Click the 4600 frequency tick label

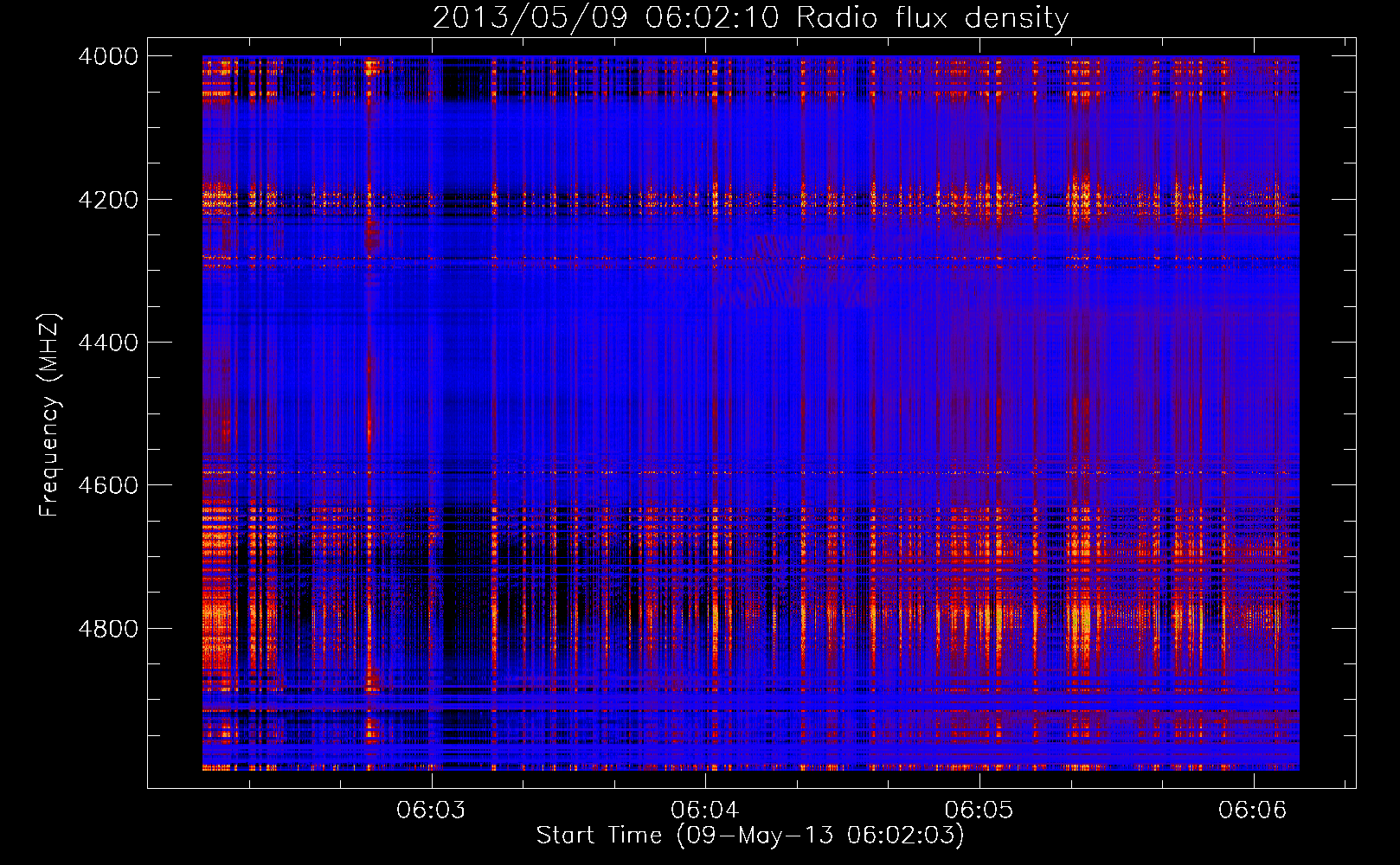tap(108, 485)
